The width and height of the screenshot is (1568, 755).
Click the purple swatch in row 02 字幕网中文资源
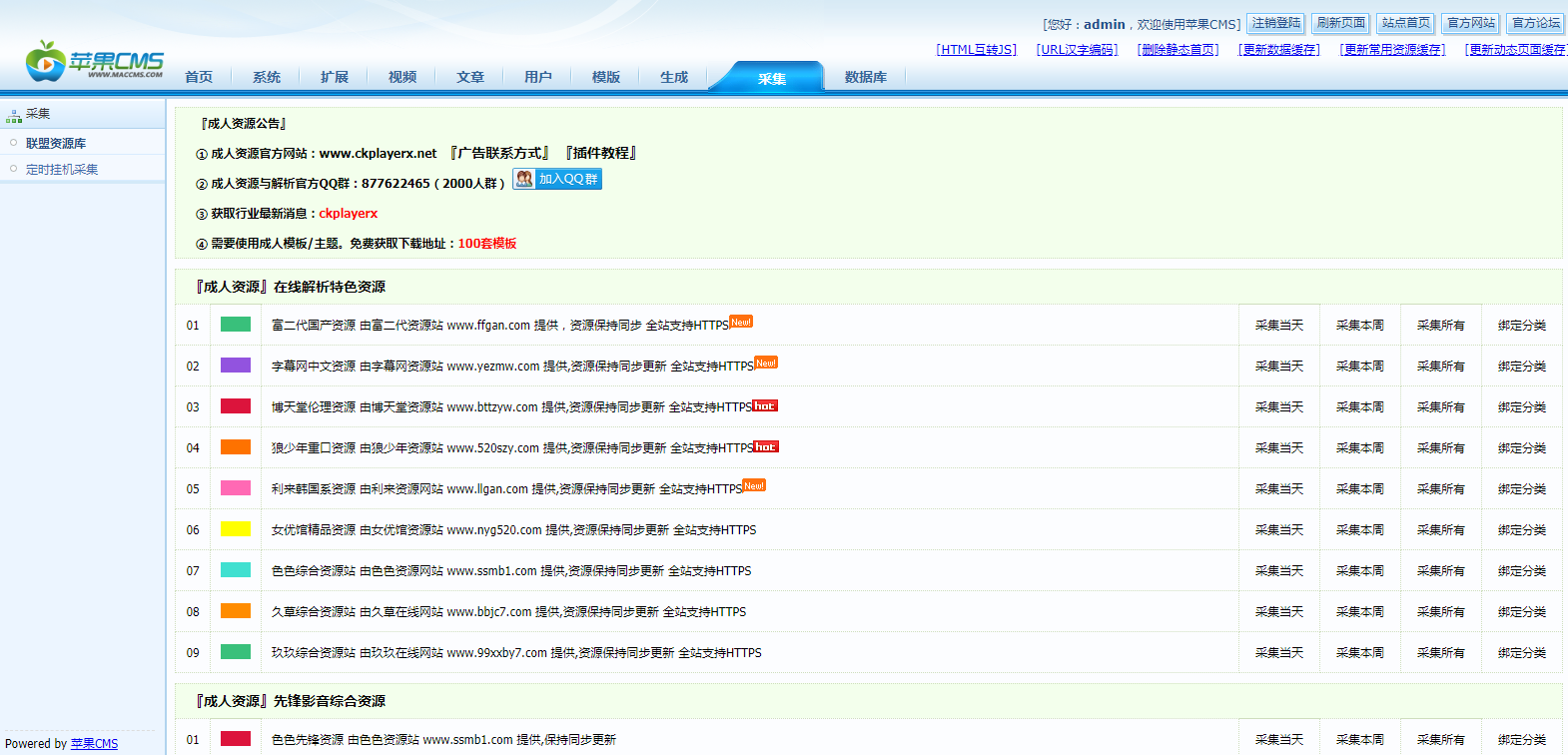(236, 365)
